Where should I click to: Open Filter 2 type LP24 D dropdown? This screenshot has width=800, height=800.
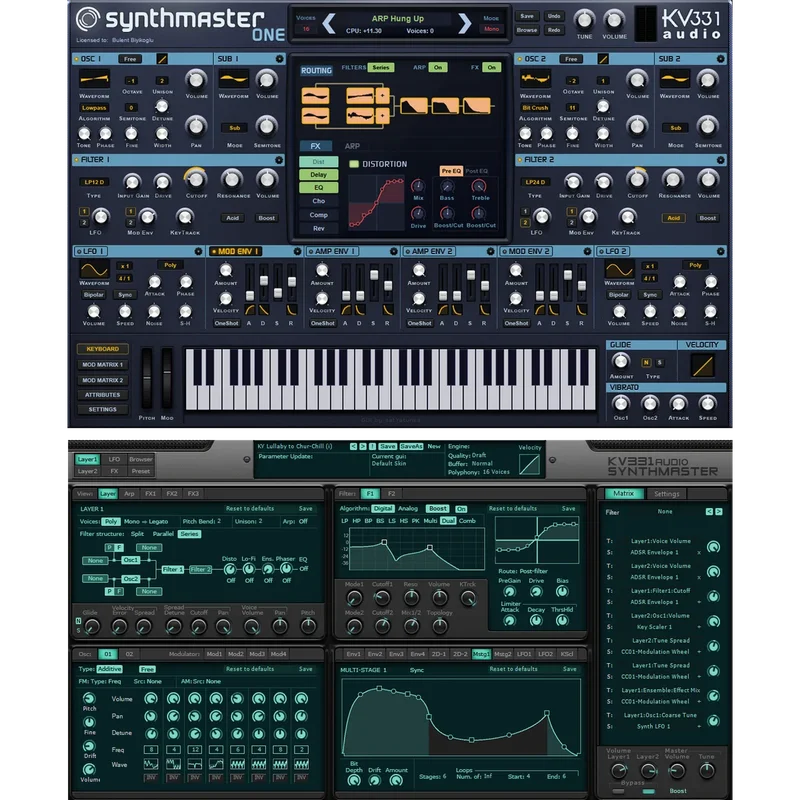pyautogui.click(x=535, y=182)
